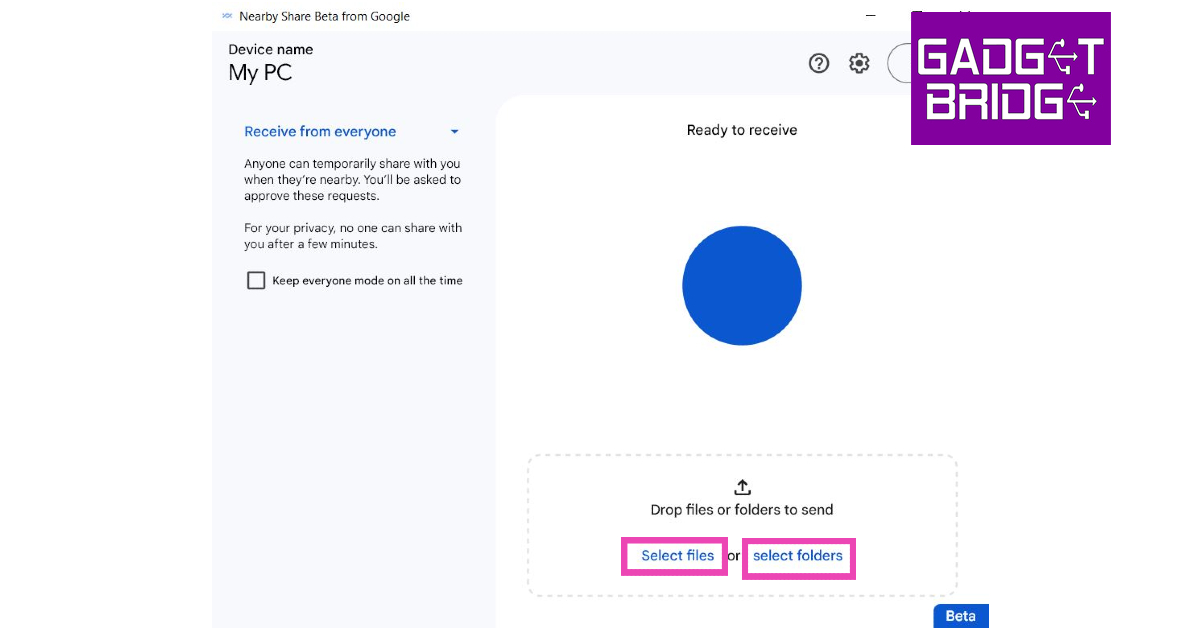1200x628 pixels.
Task: Expand the 'Receive from everyone' visibility dropdown
Action: click(320, 132)
